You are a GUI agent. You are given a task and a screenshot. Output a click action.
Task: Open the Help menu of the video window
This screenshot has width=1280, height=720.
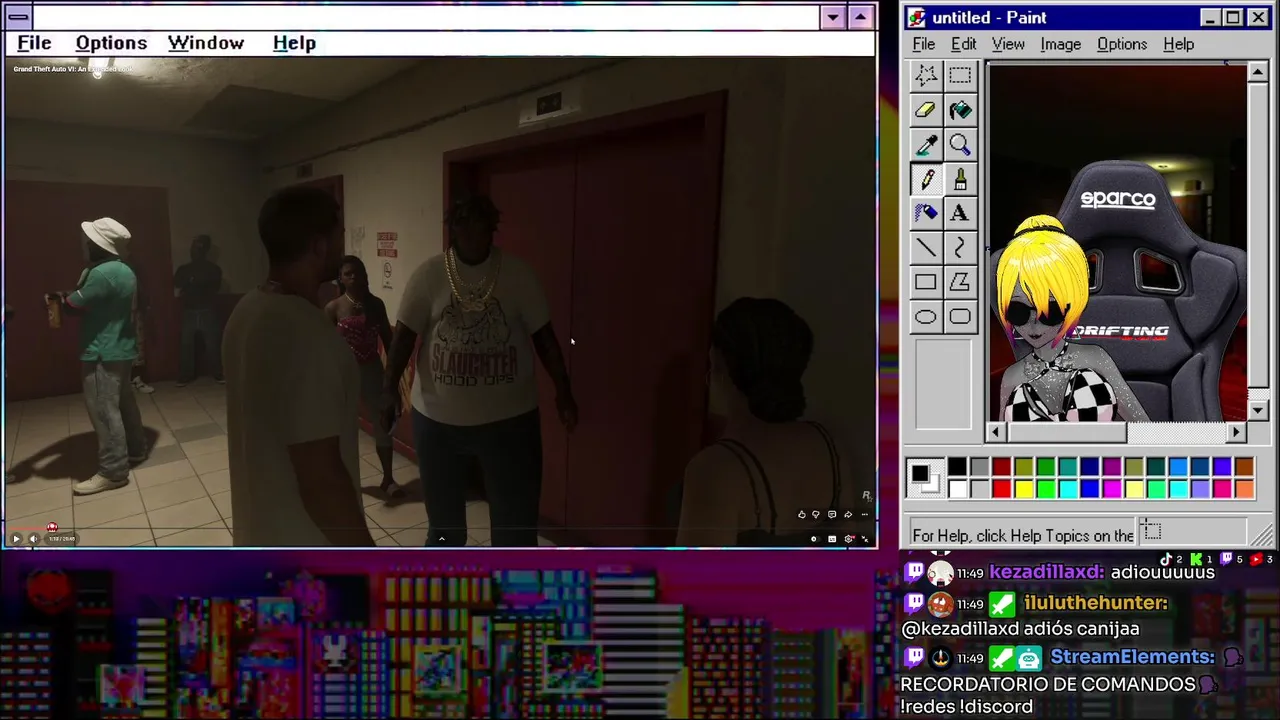(x=294, y=43)
